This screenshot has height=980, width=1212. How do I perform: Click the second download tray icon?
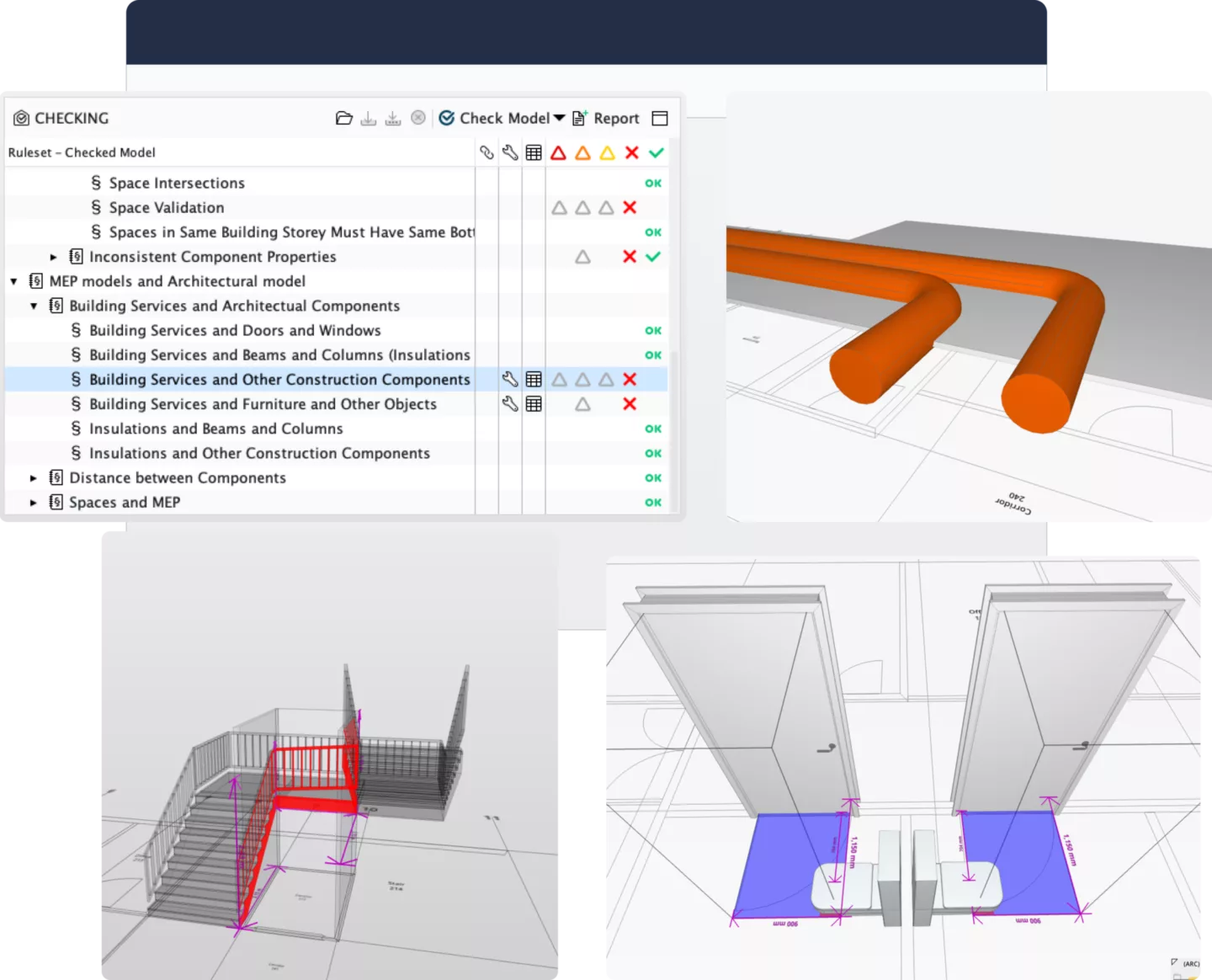(x=393, y=118)
